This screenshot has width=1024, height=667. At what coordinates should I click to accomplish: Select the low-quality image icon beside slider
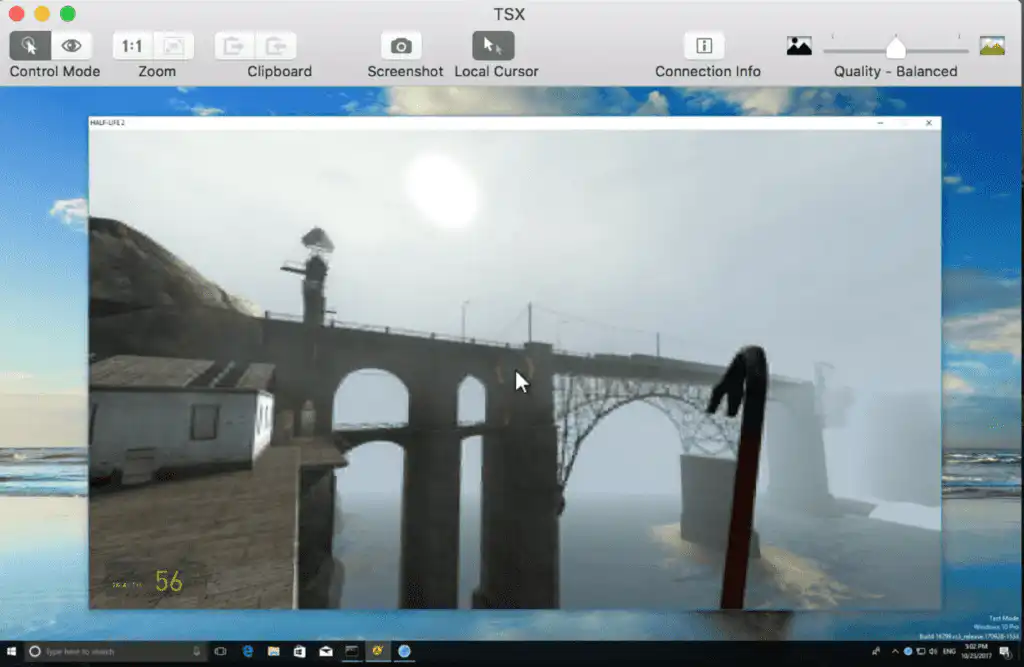pyautogui.click(x=799, y=46)
